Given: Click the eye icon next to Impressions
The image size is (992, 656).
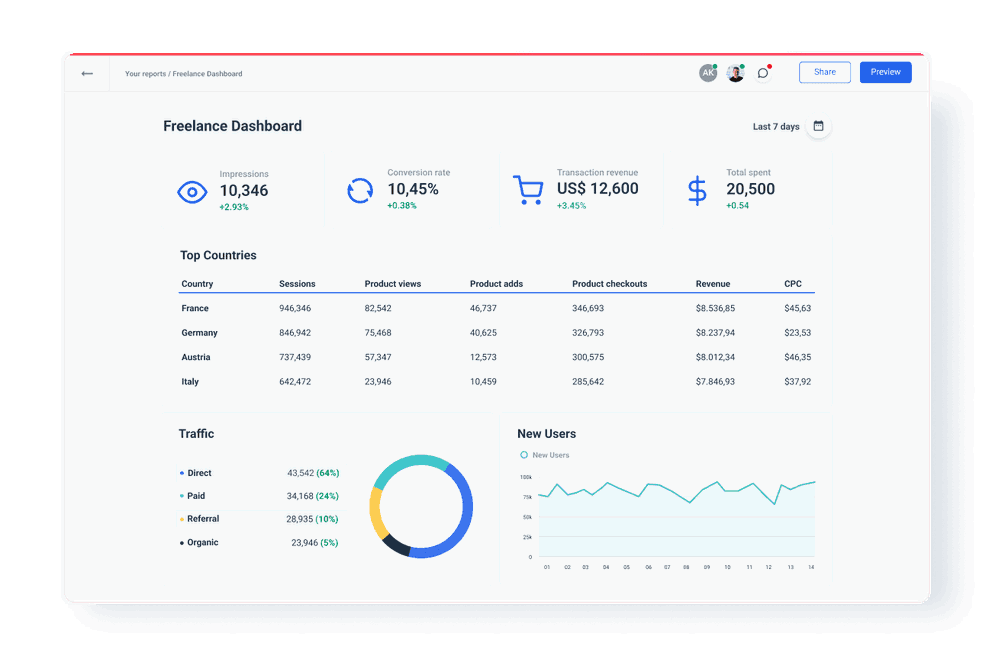Looking at the screenshot, I should pos(192,191).
